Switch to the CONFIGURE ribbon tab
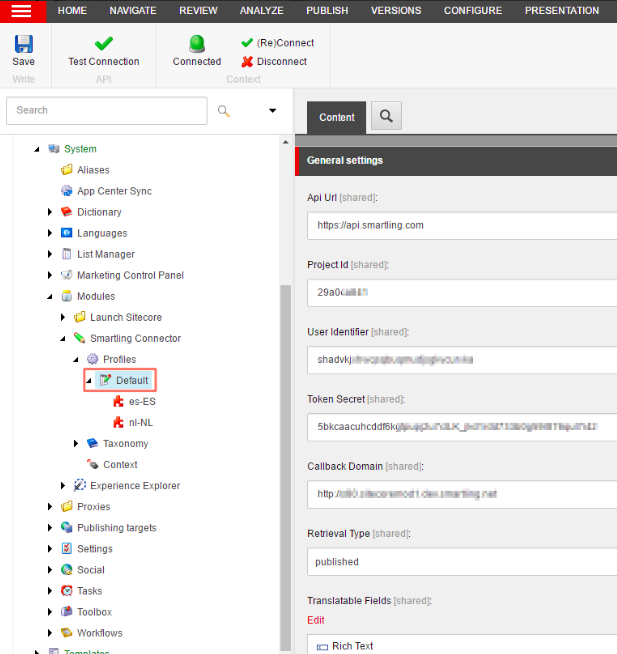 click(472, 11)
